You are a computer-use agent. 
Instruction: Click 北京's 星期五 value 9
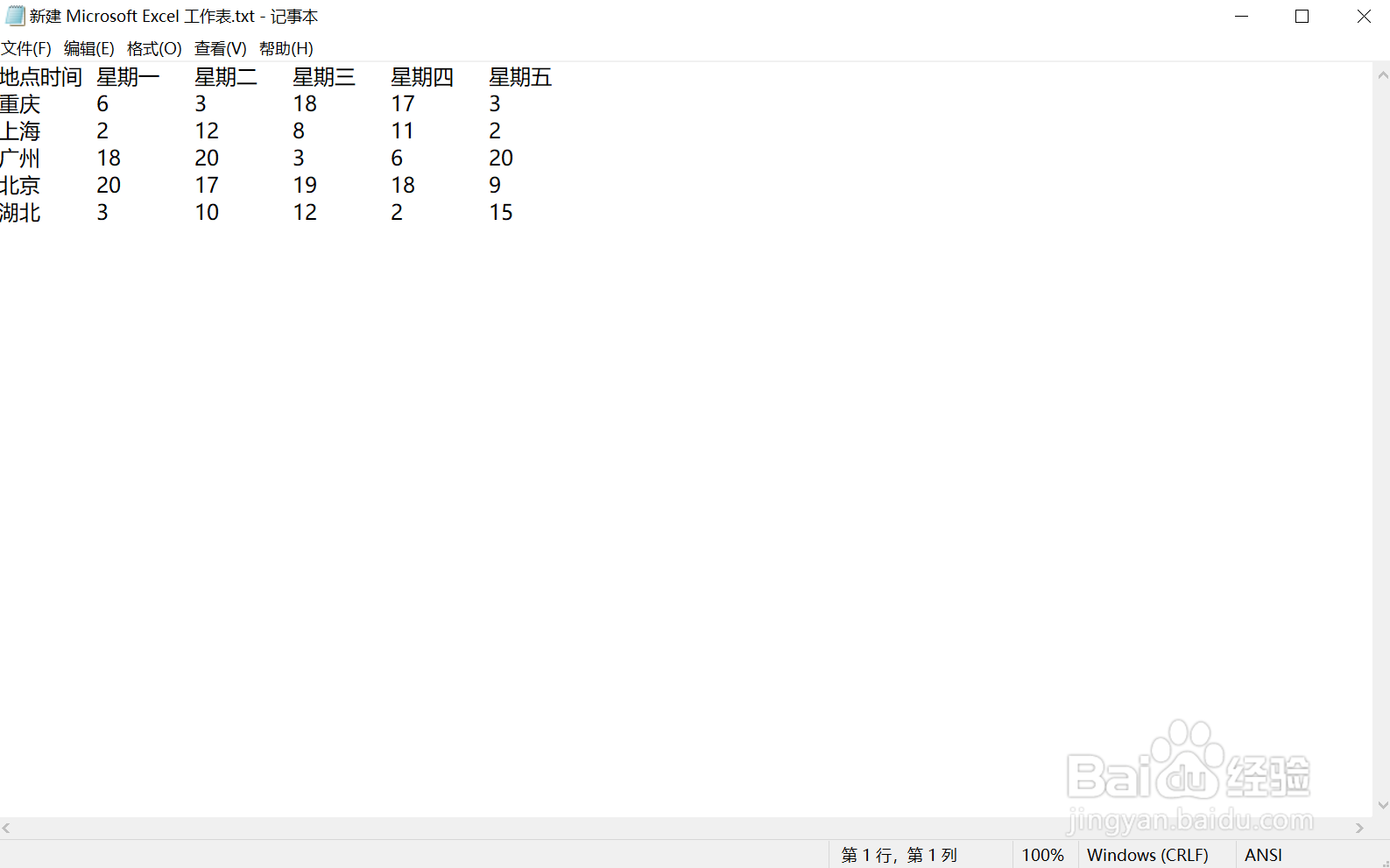[x=495, y=186]
